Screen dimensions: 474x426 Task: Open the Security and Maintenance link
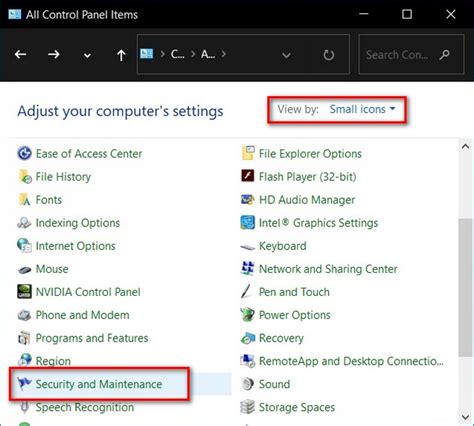pyautogui.click(x=99, y=384)
